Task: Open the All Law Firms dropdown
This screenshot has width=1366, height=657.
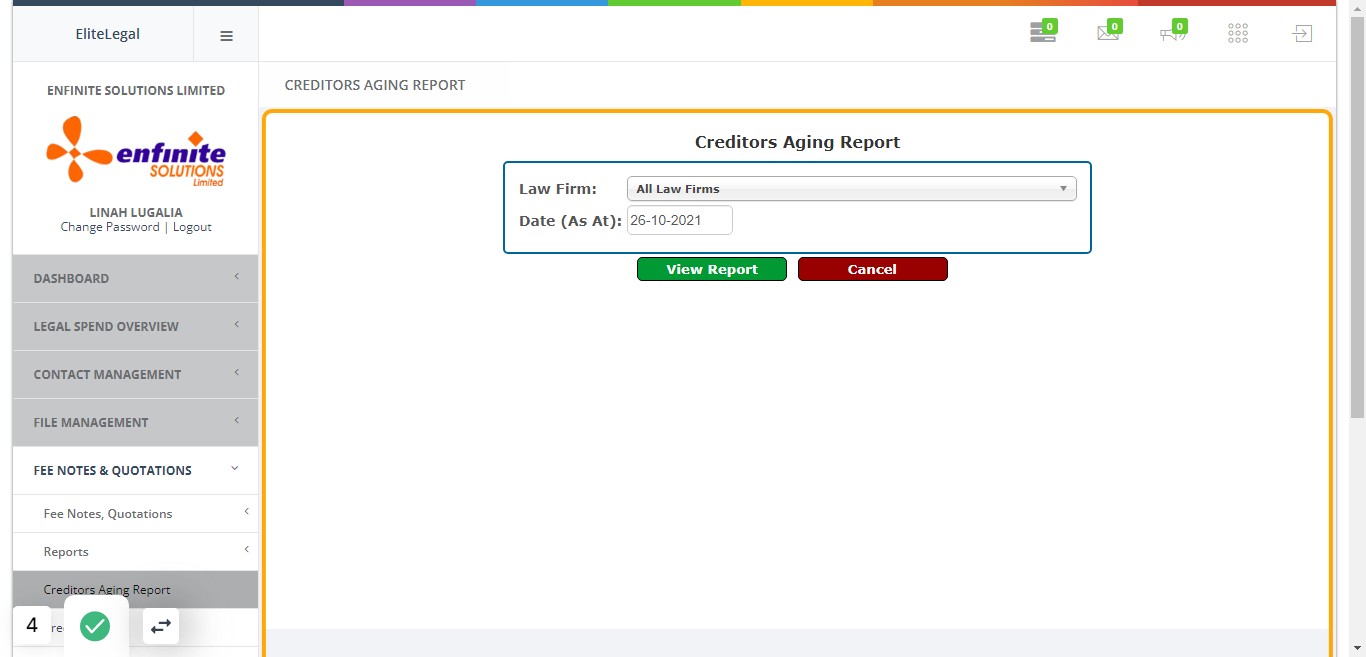Action: point(851,189)
